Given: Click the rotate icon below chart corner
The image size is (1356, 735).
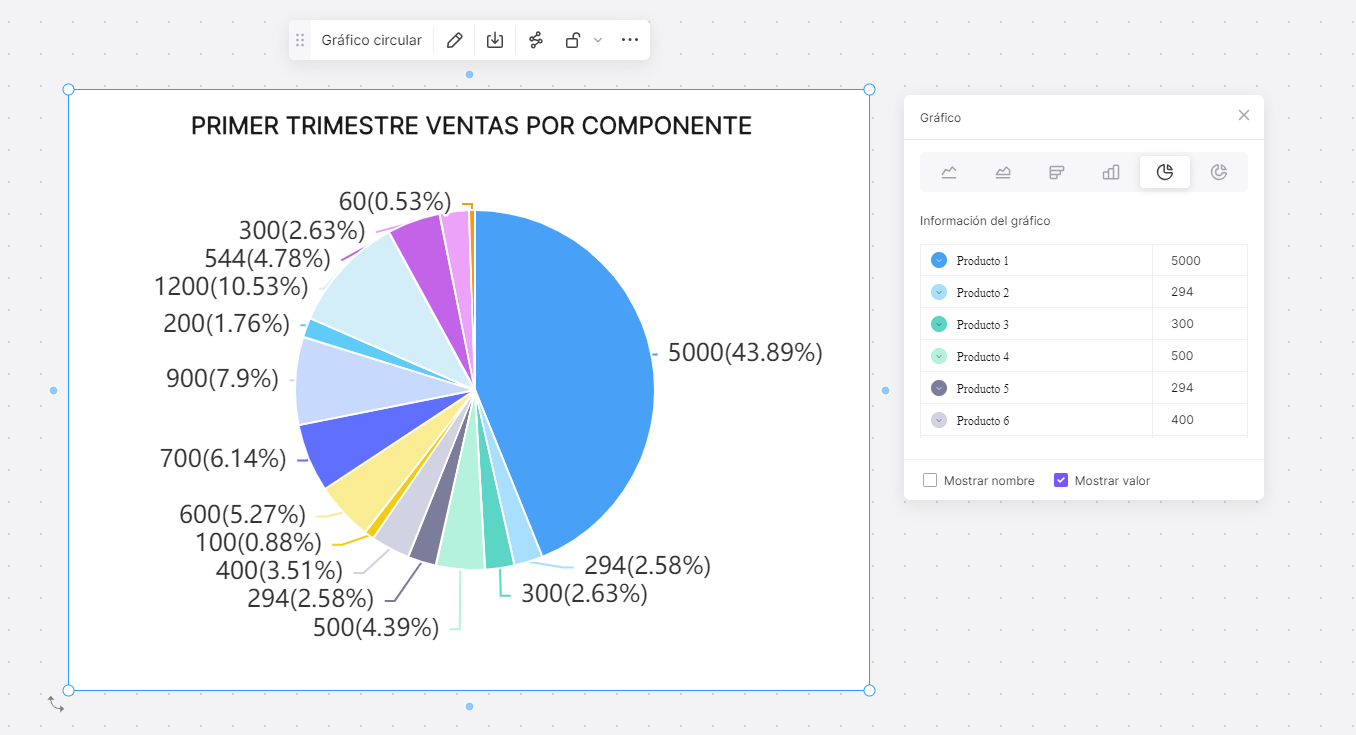Looking at the screenshot, I should [x=56, y=704].
